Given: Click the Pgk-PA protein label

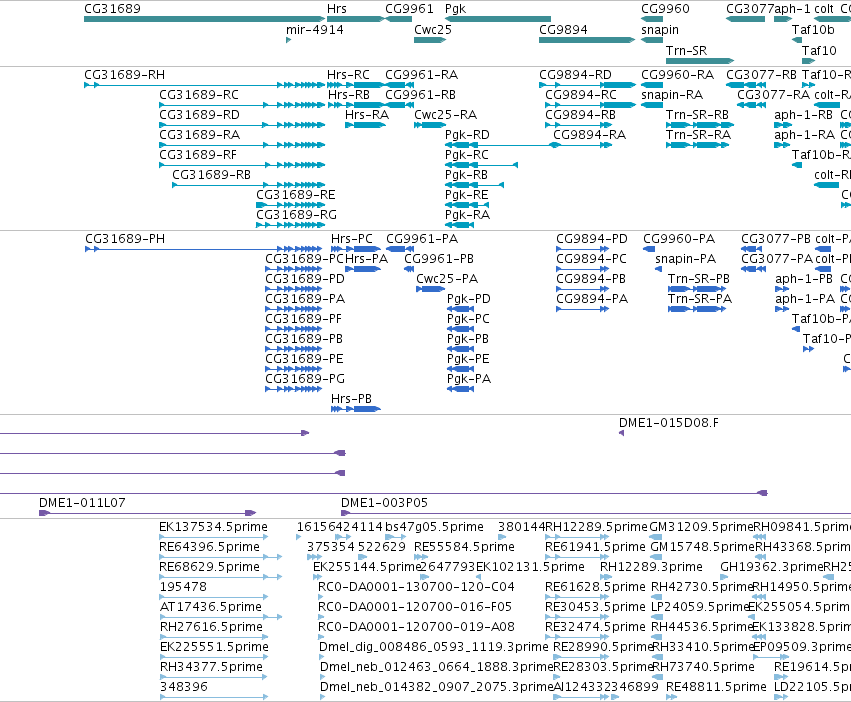Looking at the screenshot, I should (x=469, y=379).
